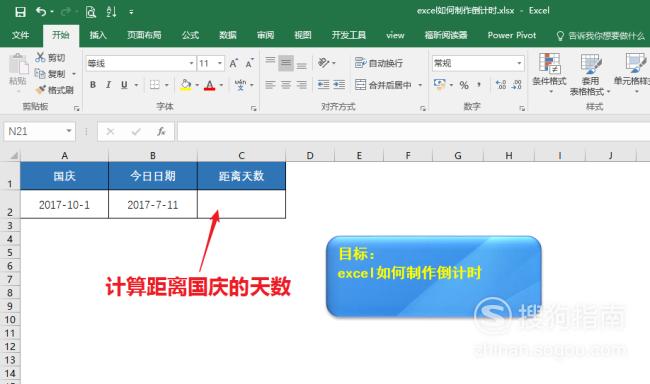Open underline style dropdown arrow
This screenshot has height=384, width=650.
[136, 85]
